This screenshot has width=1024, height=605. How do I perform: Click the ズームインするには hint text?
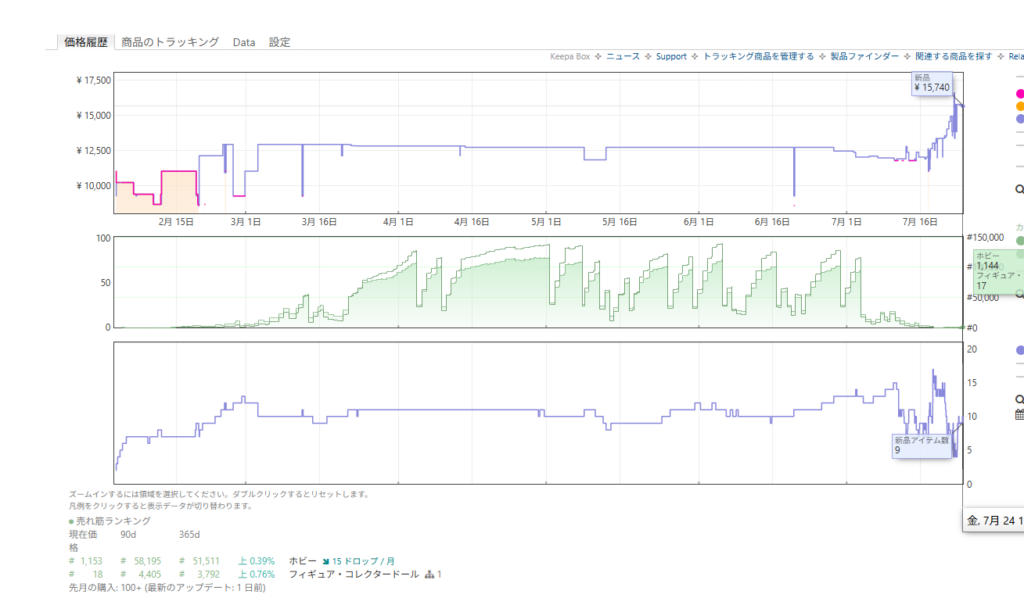coord(219,495)
